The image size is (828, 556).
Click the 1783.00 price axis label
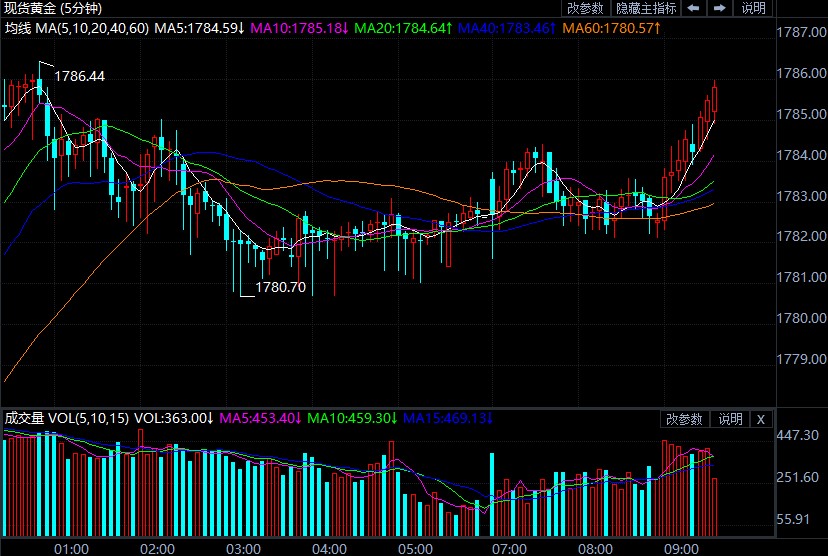(801, 196)
